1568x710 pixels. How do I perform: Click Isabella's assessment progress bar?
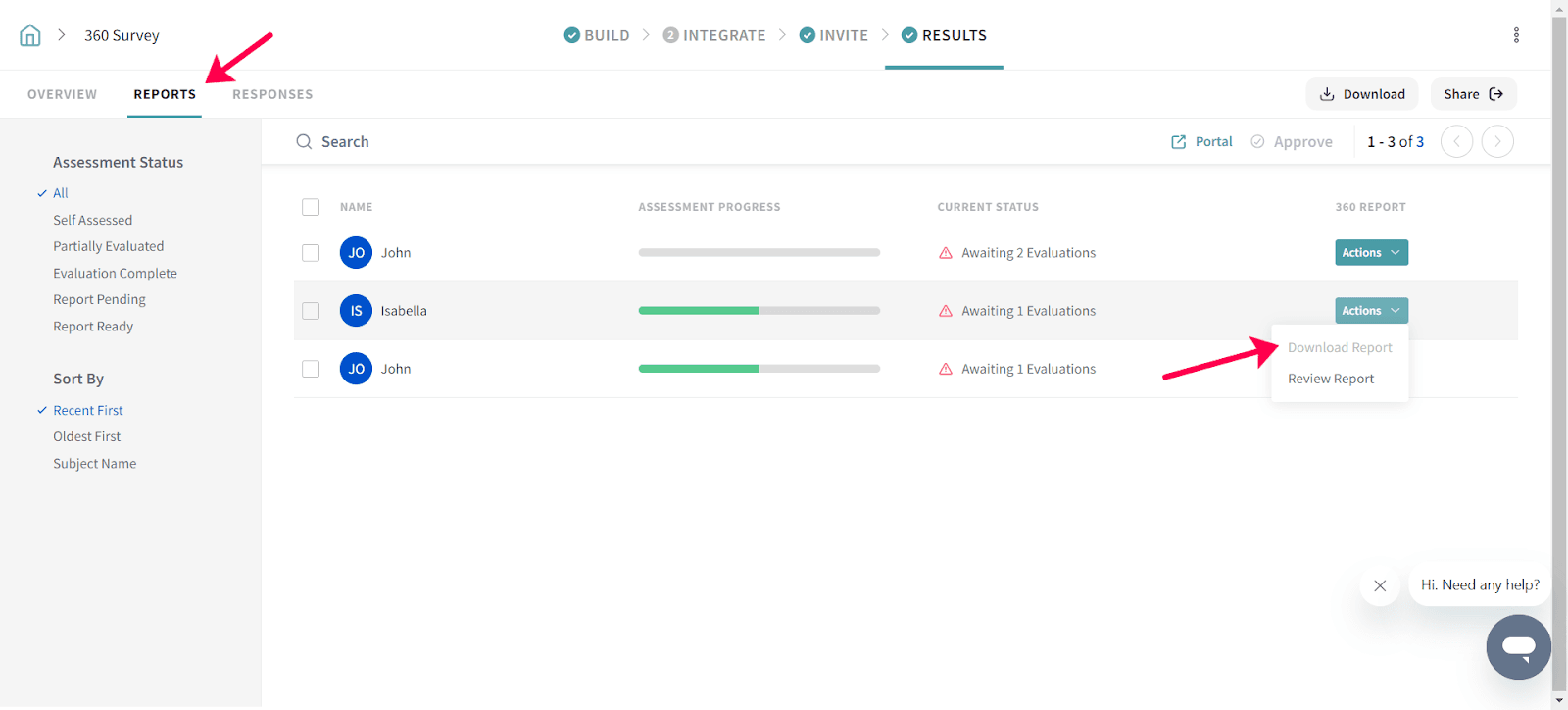click(759, 311)
